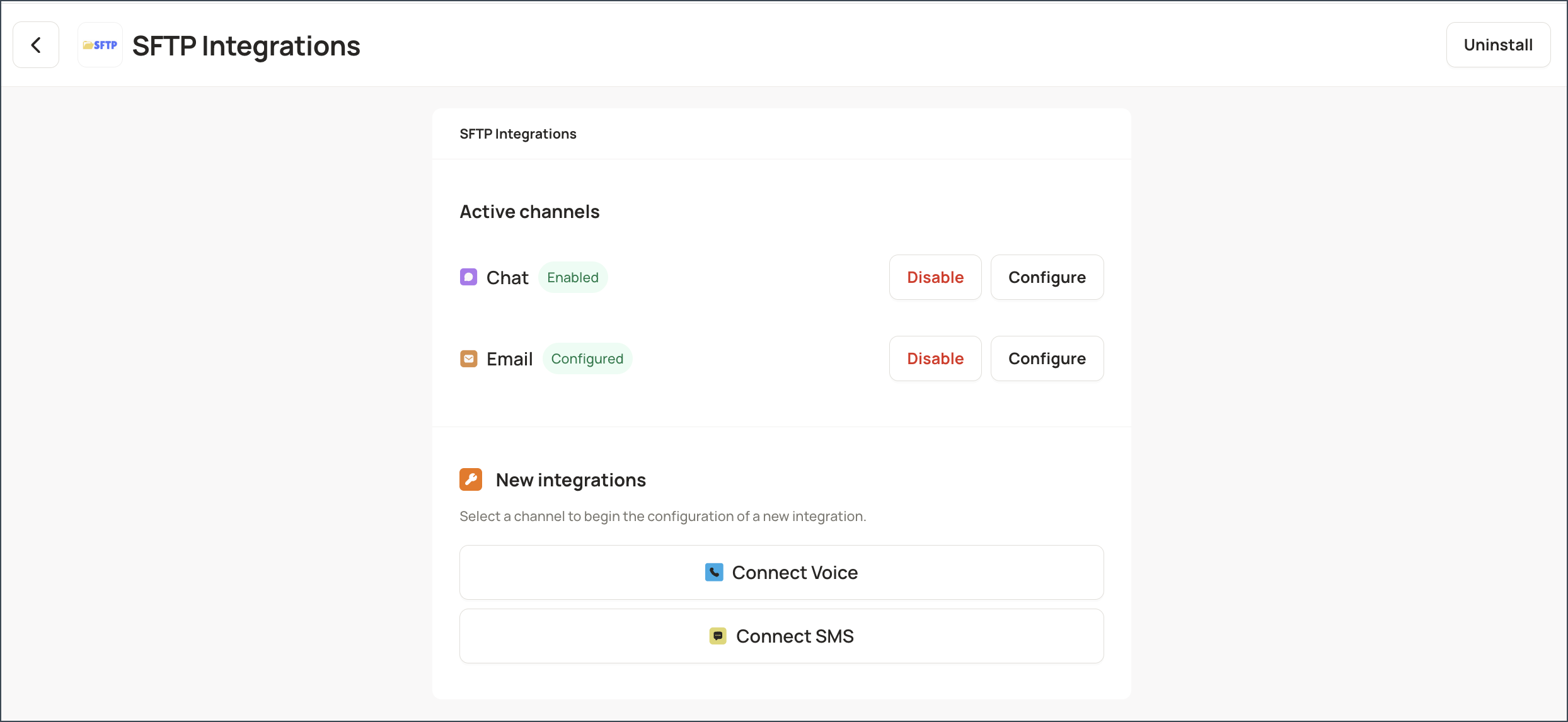
Task: Click the blue phone Voice icon
Action: pos(714,572)
